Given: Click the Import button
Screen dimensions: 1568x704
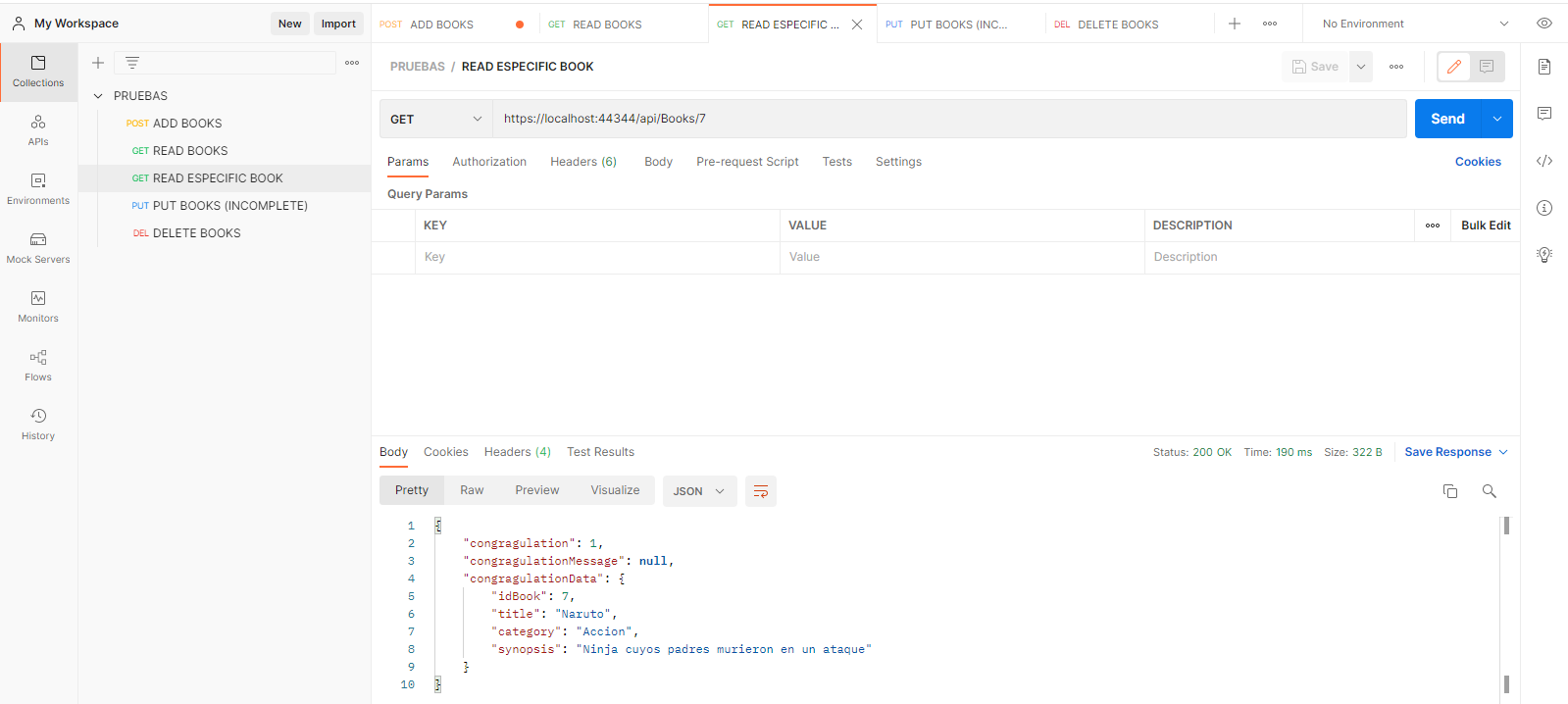Looking at the screenshot, I should [338, 24].
